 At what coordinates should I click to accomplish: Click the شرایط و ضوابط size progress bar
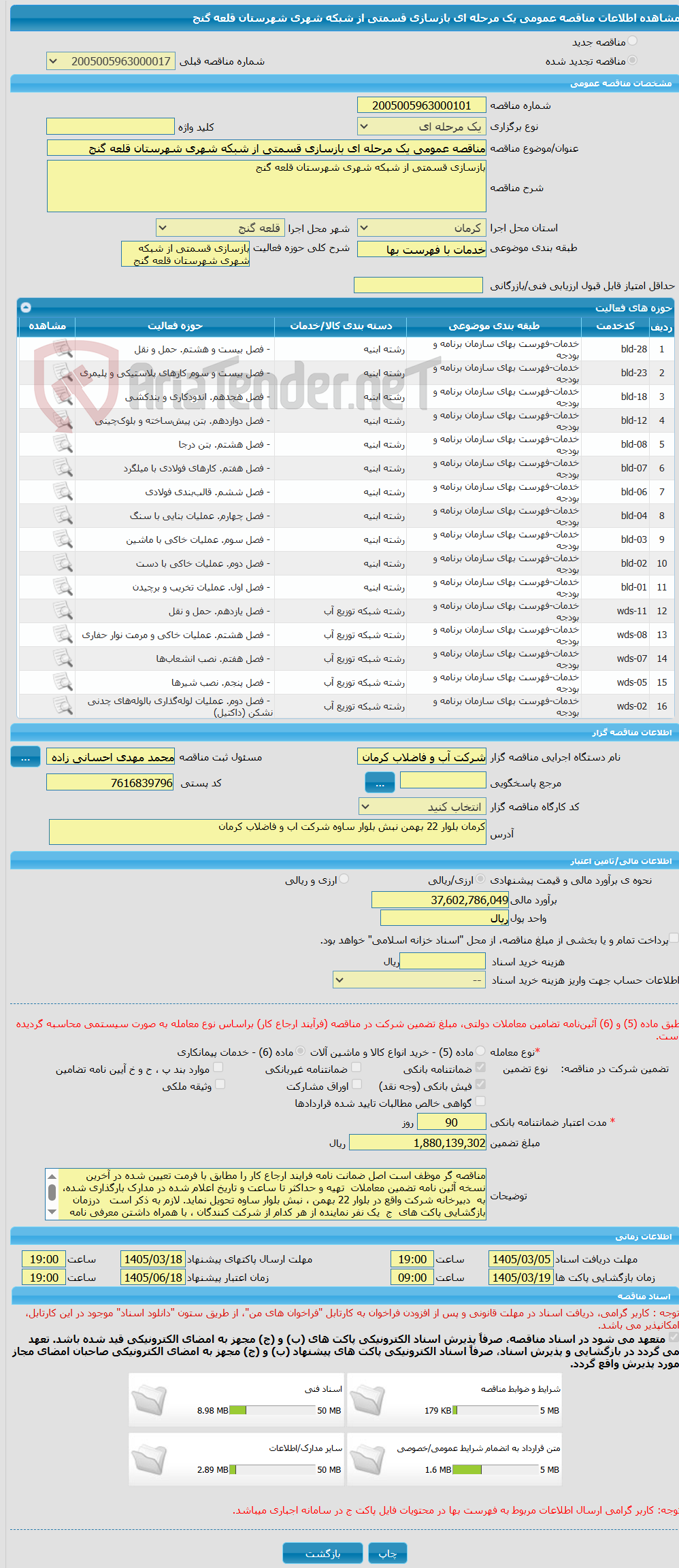pos(495,1410)
